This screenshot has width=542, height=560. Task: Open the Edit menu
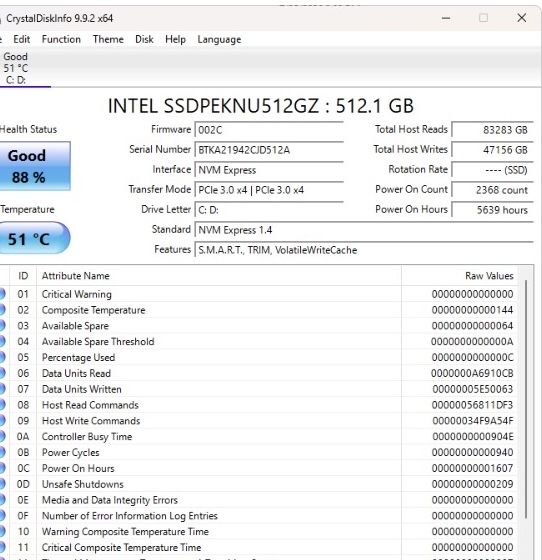point(21,39)
